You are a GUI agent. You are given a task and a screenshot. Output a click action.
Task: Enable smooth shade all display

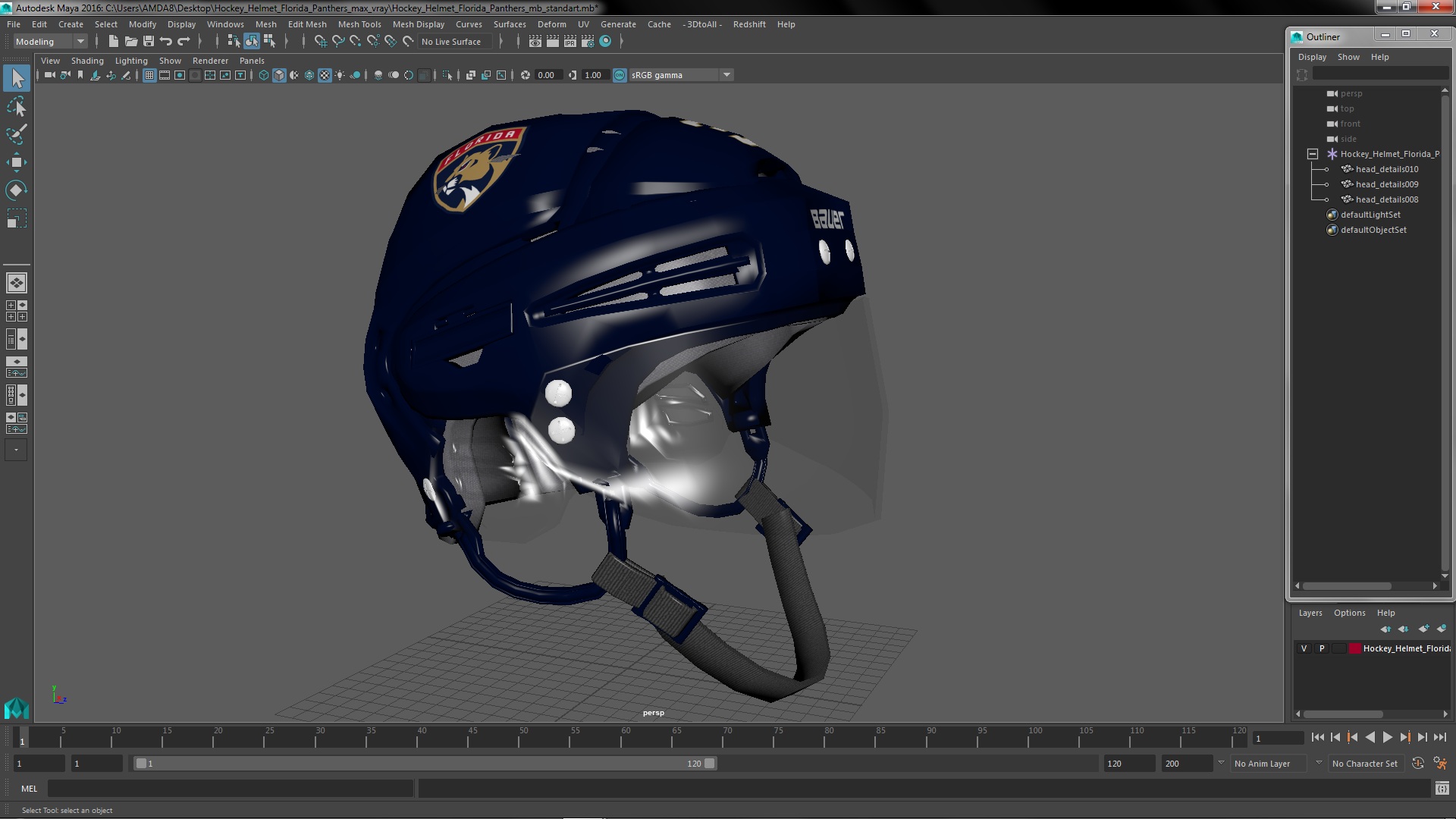tap(279, 75)
